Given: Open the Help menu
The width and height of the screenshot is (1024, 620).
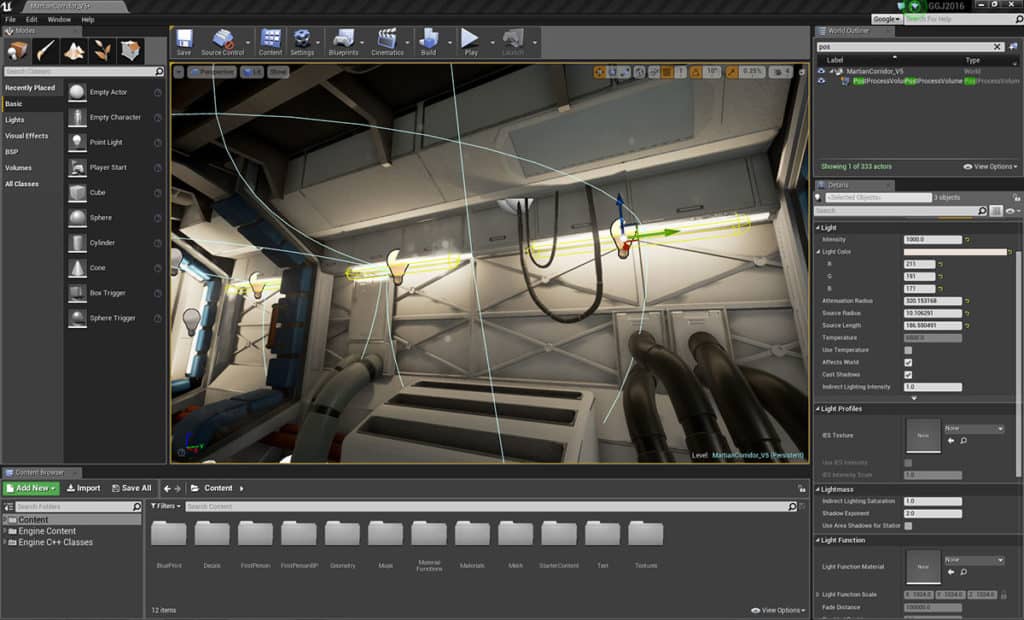Looking at the screenshot, I should point(88,20).
